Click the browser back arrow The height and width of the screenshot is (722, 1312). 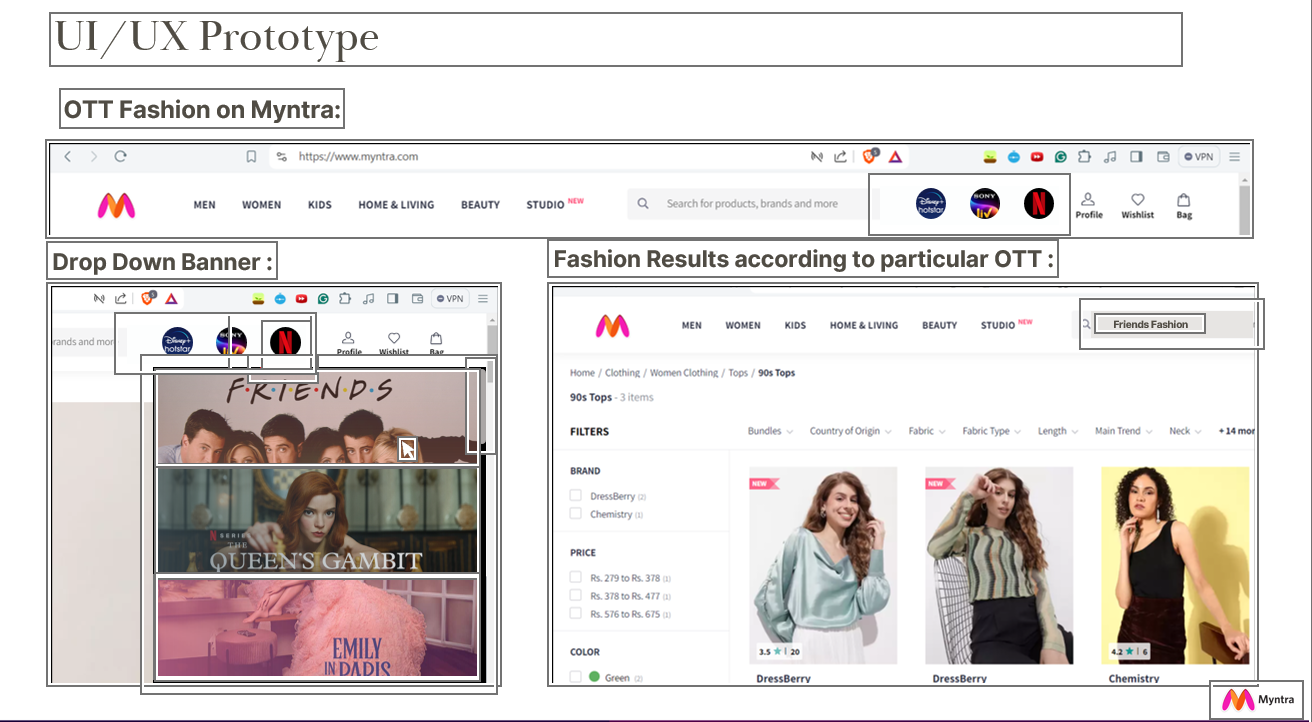coord(68,157)
